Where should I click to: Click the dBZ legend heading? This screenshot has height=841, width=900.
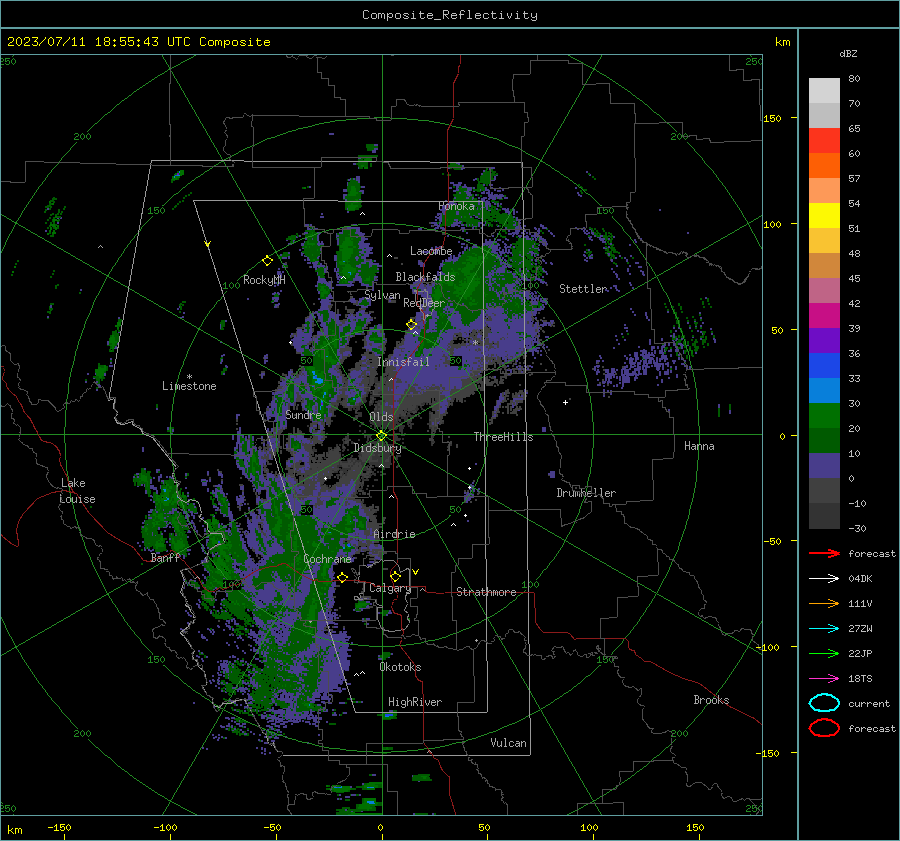tap(848, 53)
